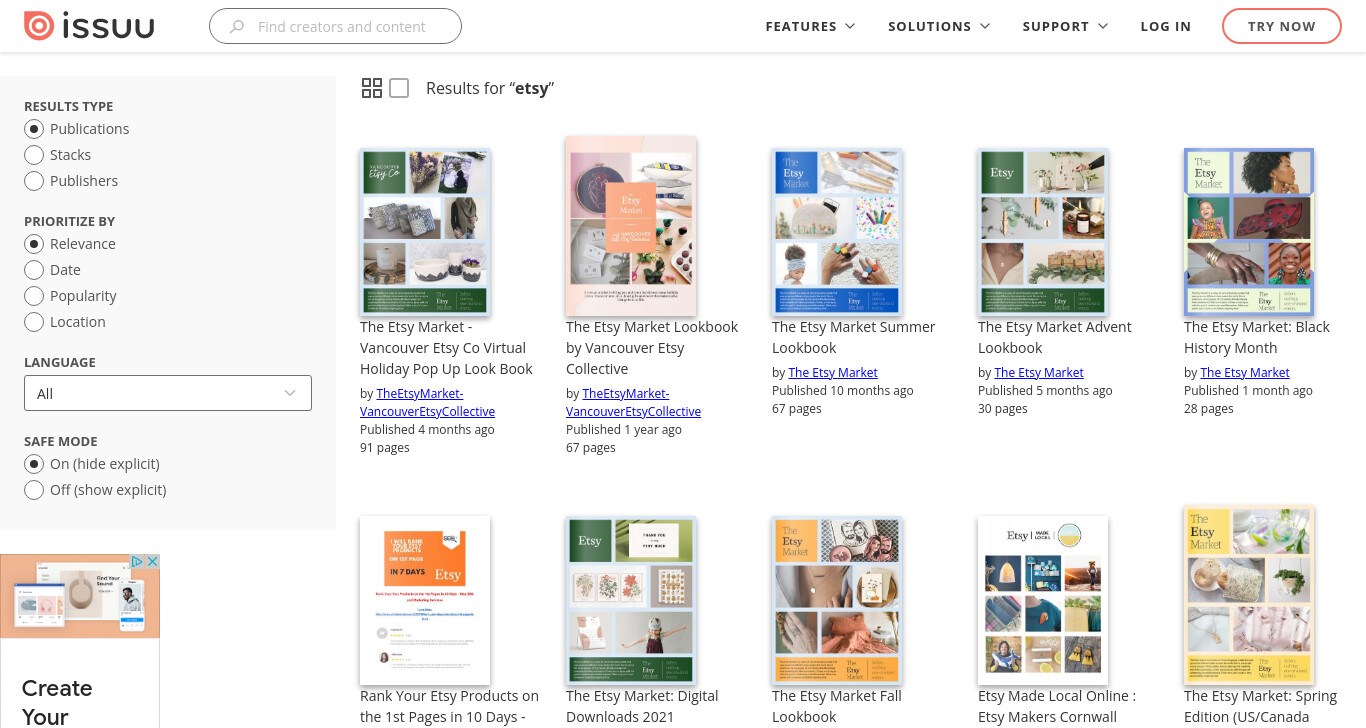Open publisher link under Holiday Pop Up Look Book
1366x728 pixels.
coord(428,403)
